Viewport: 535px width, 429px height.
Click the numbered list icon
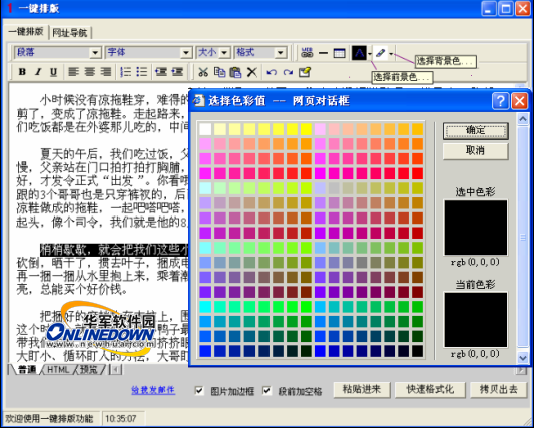126,72
